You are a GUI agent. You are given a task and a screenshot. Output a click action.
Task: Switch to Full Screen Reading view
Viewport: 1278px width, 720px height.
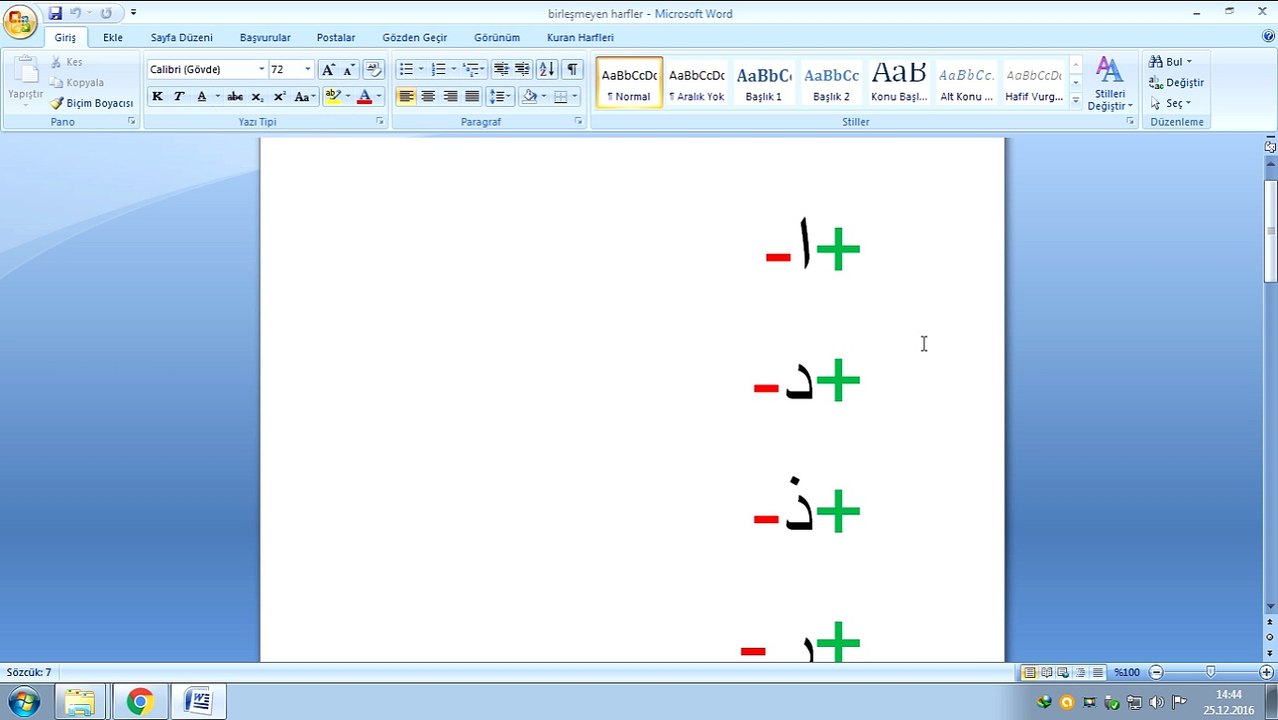coord(1047,673)
